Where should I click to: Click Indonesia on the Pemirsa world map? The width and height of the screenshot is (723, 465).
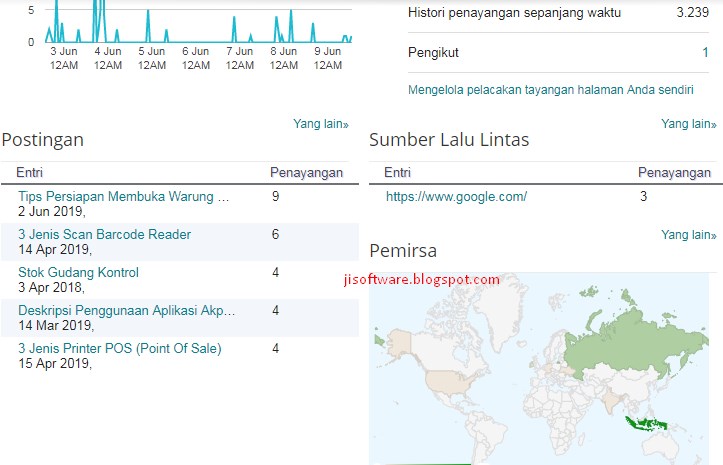pyautogui.click(x=646, y=423)
